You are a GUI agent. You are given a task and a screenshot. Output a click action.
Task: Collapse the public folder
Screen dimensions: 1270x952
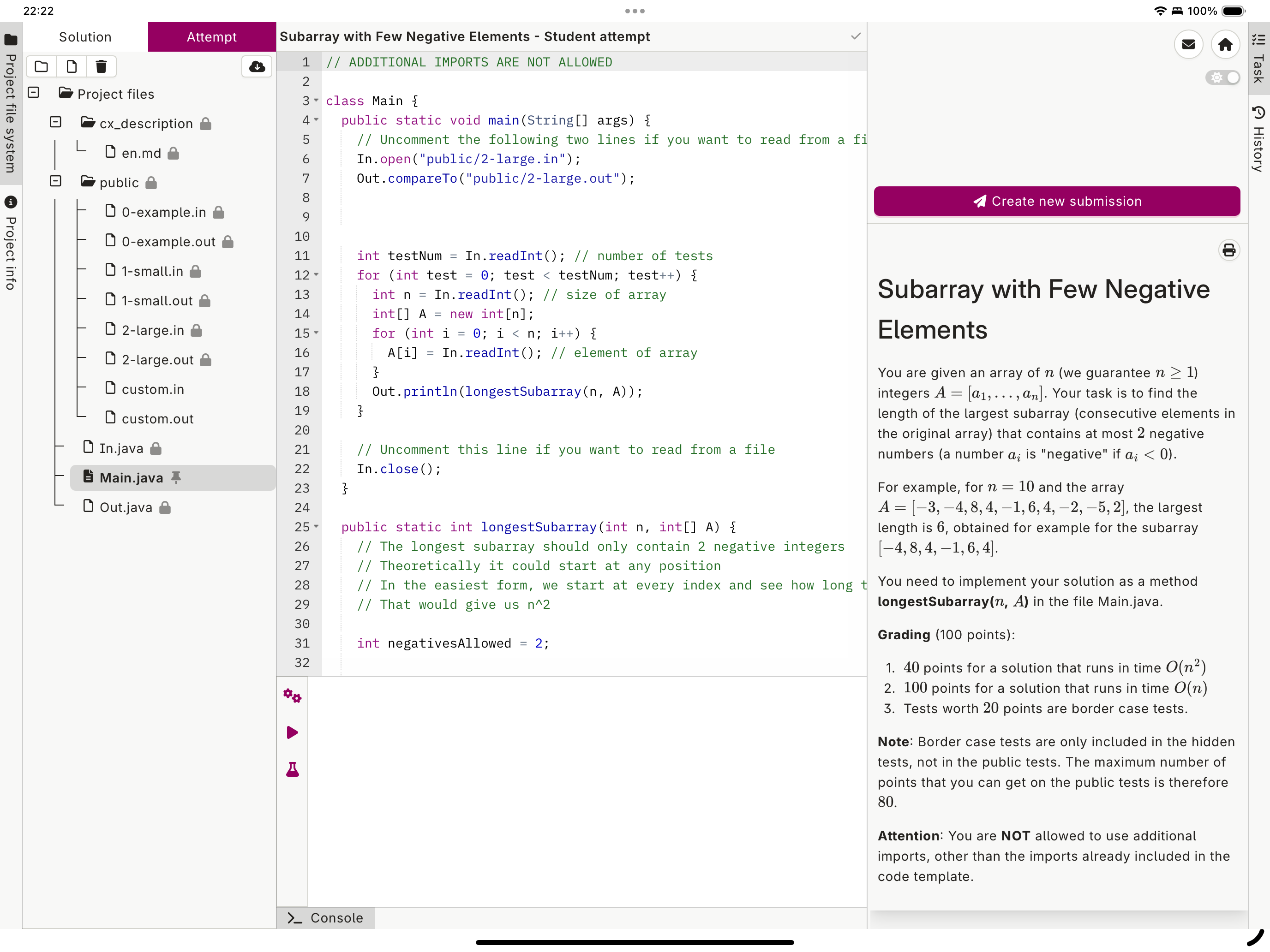pos(56,181)
